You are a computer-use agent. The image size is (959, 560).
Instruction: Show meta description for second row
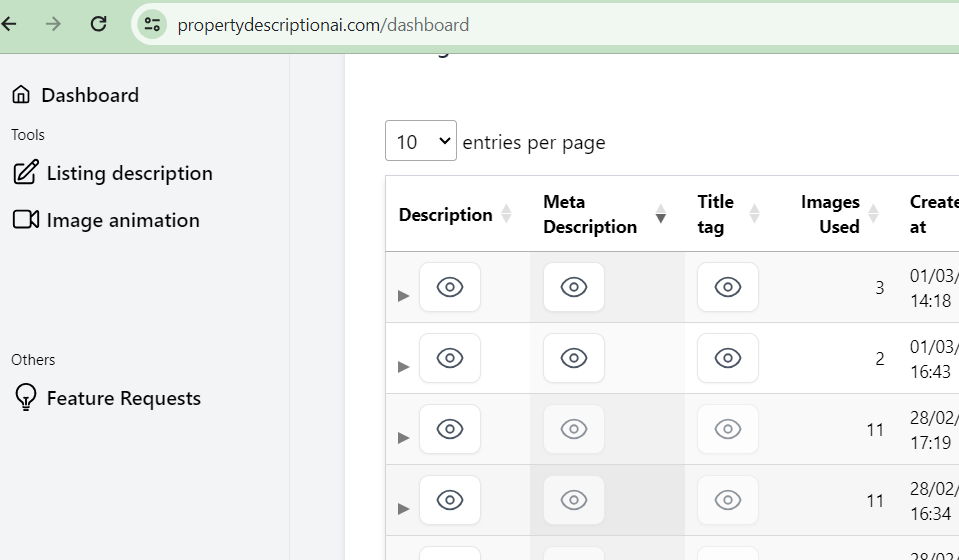[x=573, y=358]
